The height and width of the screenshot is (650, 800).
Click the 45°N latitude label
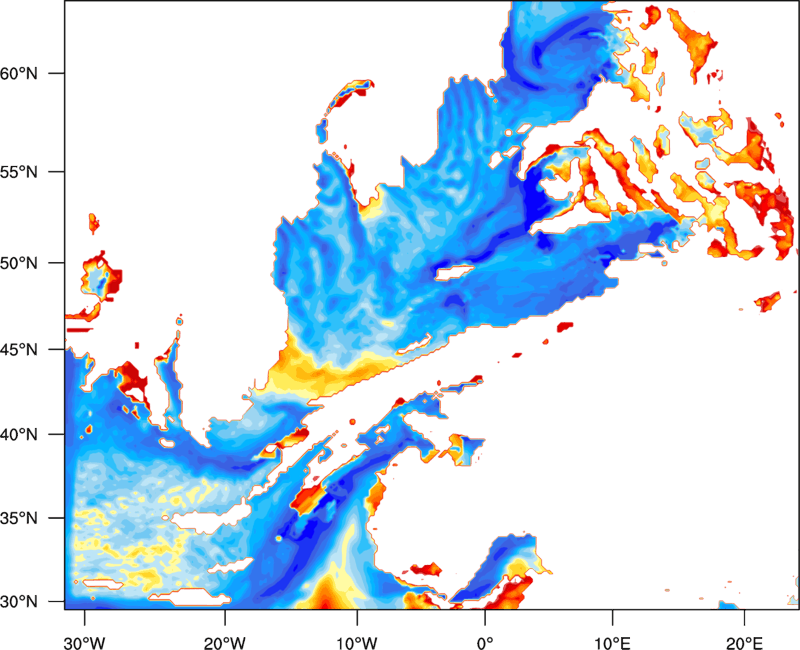pos(19,350)
